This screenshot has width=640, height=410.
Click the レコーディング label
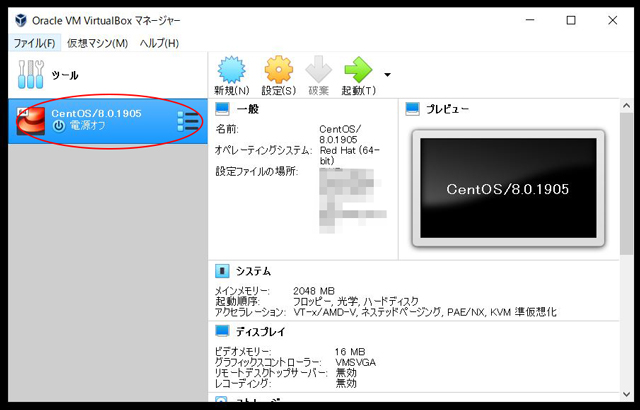click(243, 384)
